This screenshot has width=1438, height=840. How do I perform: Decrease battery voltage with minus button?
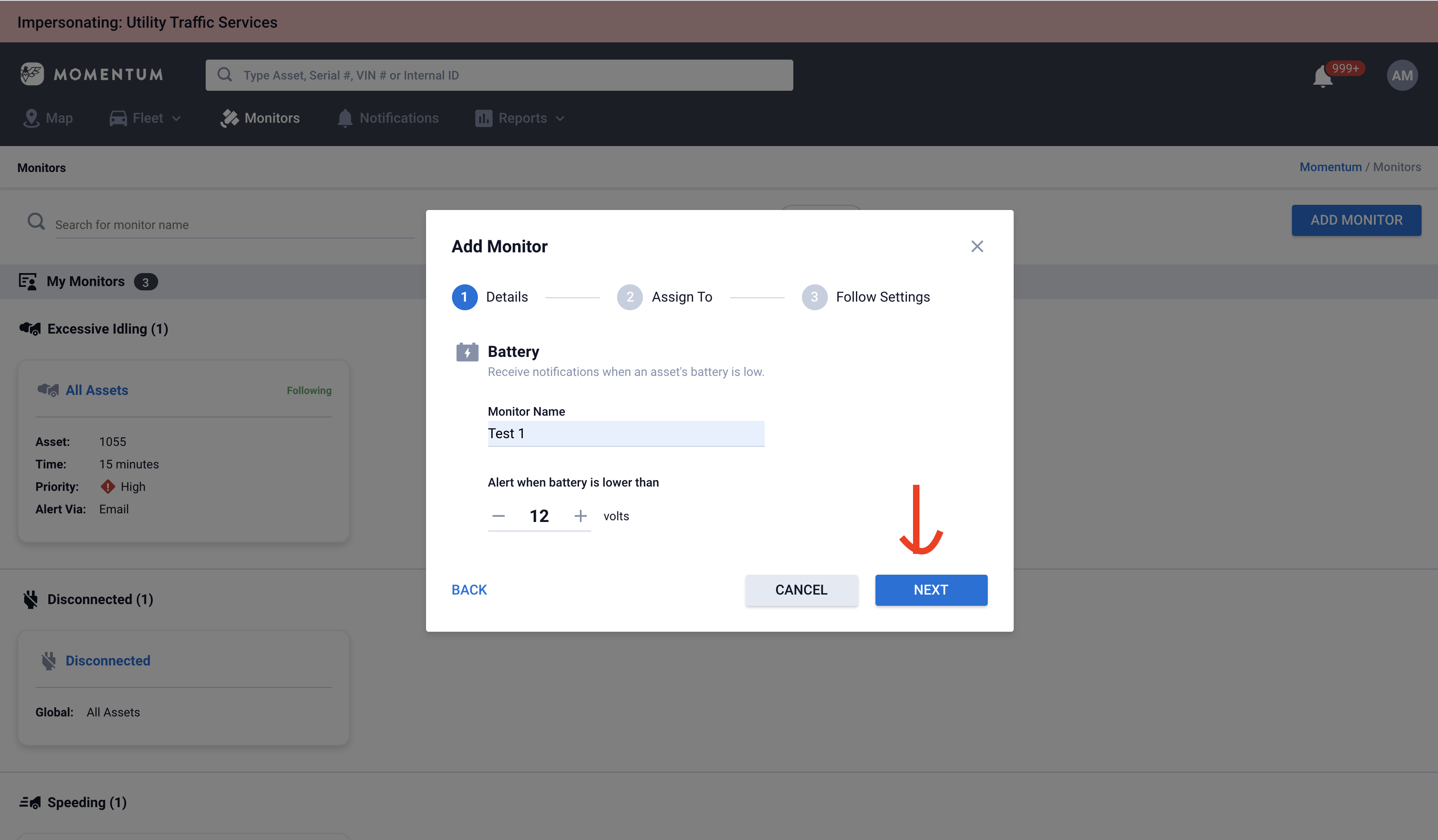tap(498, 516)
